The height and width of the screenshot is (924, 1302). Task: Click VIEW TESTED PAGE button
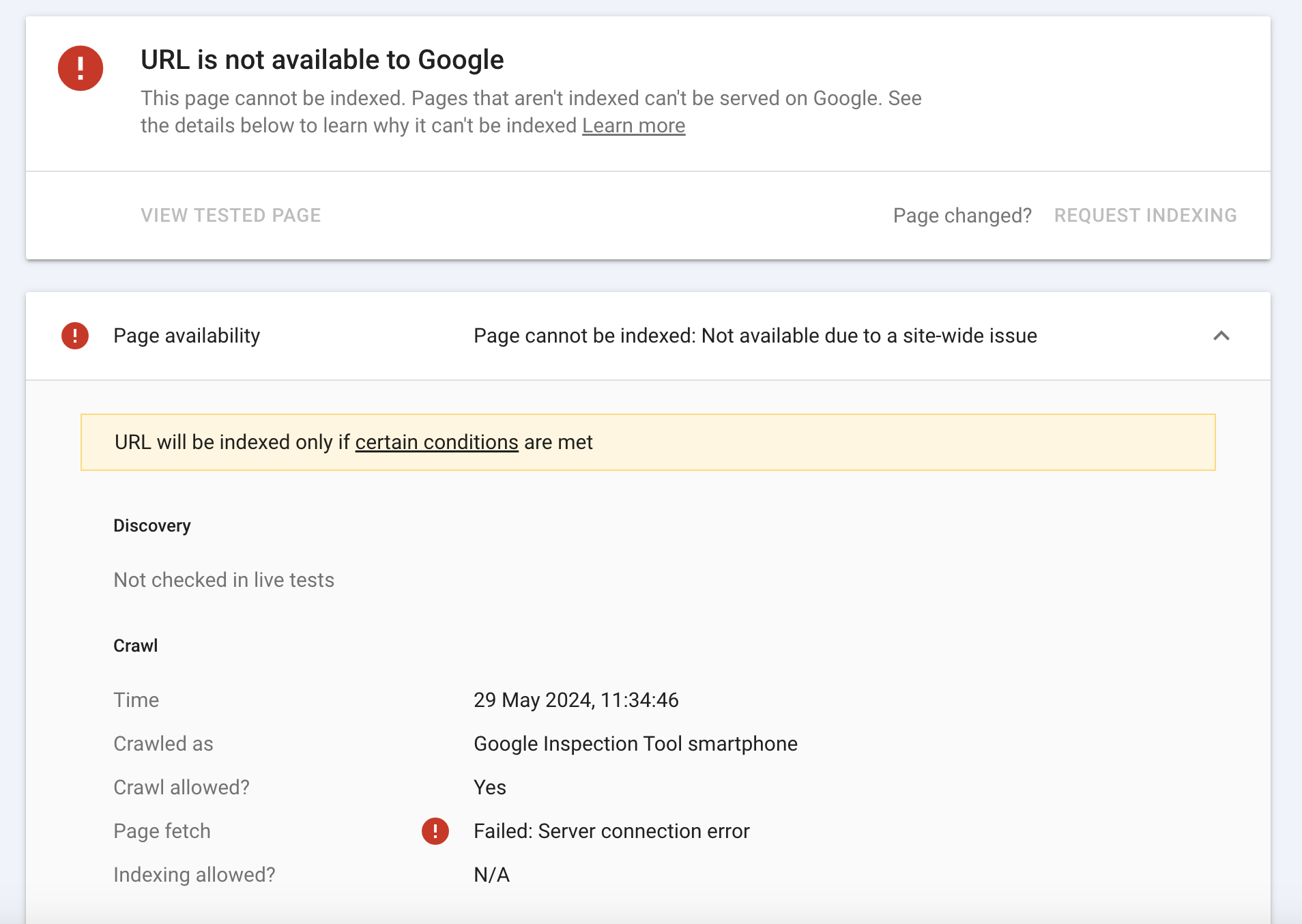(231, 216)
